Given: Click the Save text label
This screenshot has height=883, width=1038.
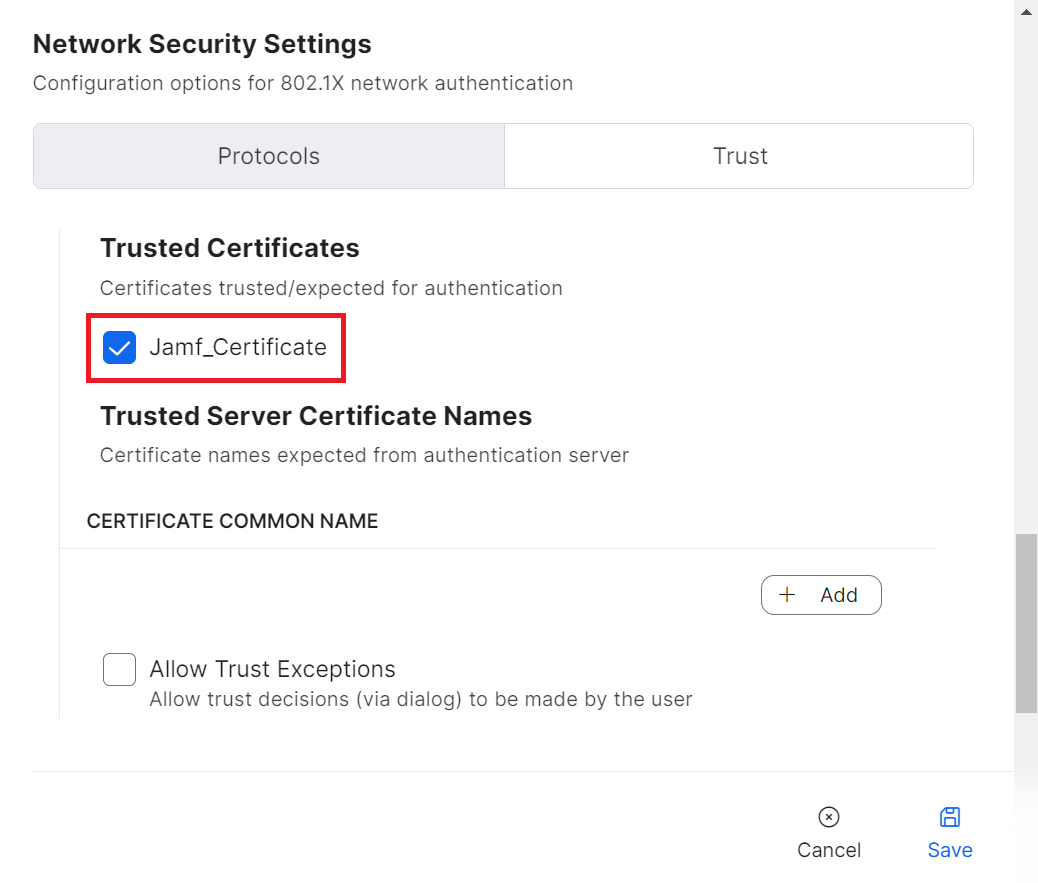Looking at the screenshot, I should click(949, 850).
